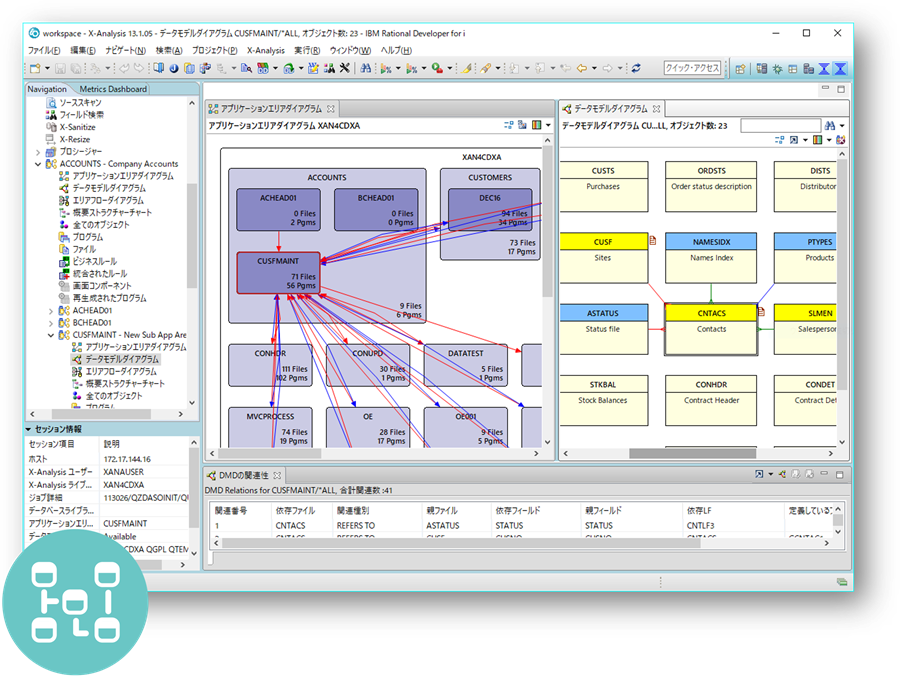Expand the プロシージャー tree node
This screenshot has height=676, width=900.
[38, 152]
